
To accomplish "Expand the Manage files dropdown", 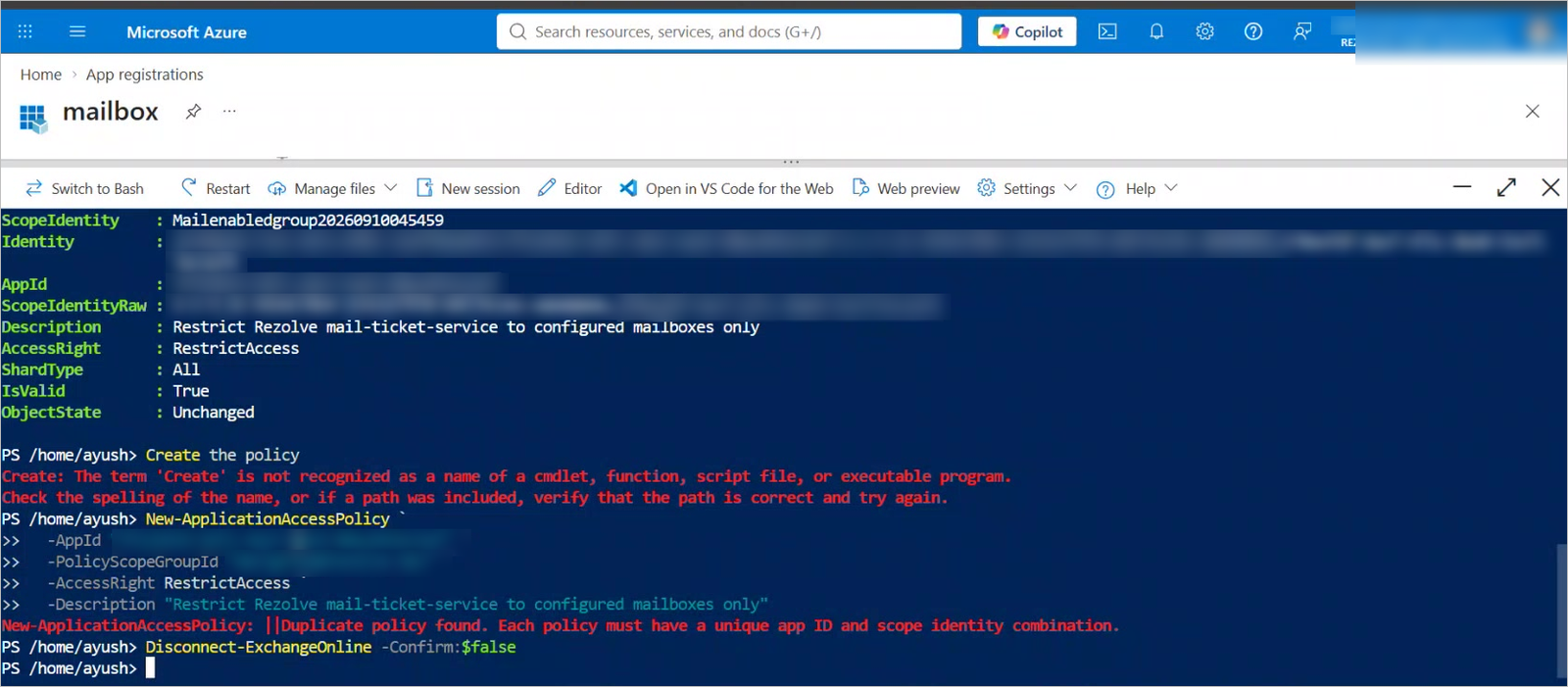I will (x=332, y=188).
